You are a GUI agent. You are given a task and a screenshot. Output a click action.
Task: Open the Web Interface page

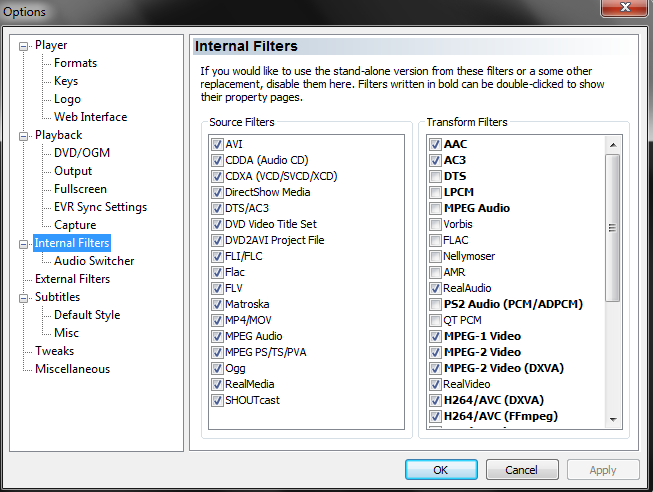[x=90, y=117]
